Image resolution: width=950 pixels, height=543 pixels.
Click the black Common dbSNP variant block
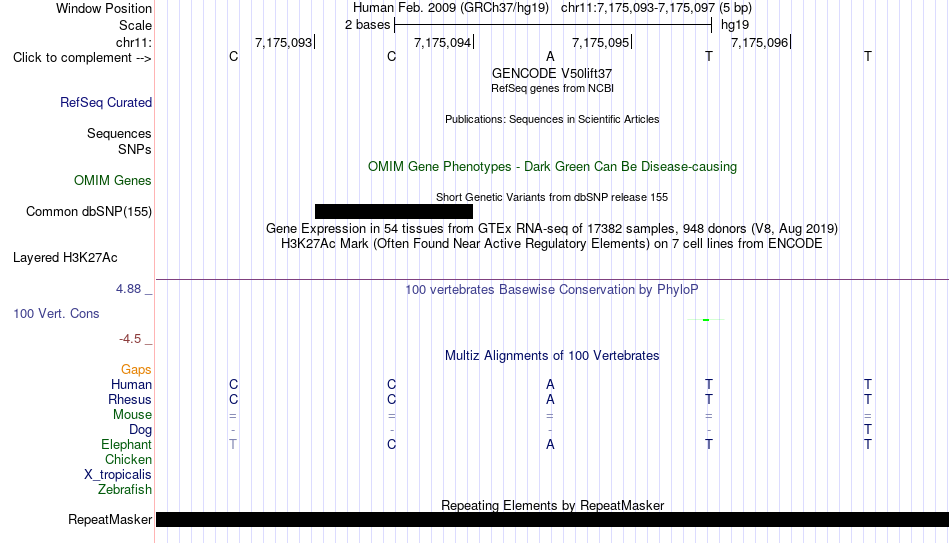click(x=394, y=212)
